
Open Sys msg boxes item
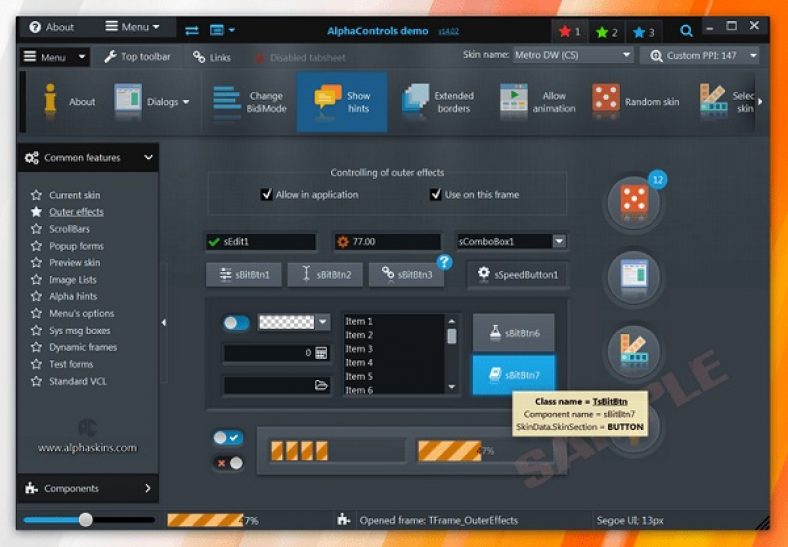click(79, 330)
